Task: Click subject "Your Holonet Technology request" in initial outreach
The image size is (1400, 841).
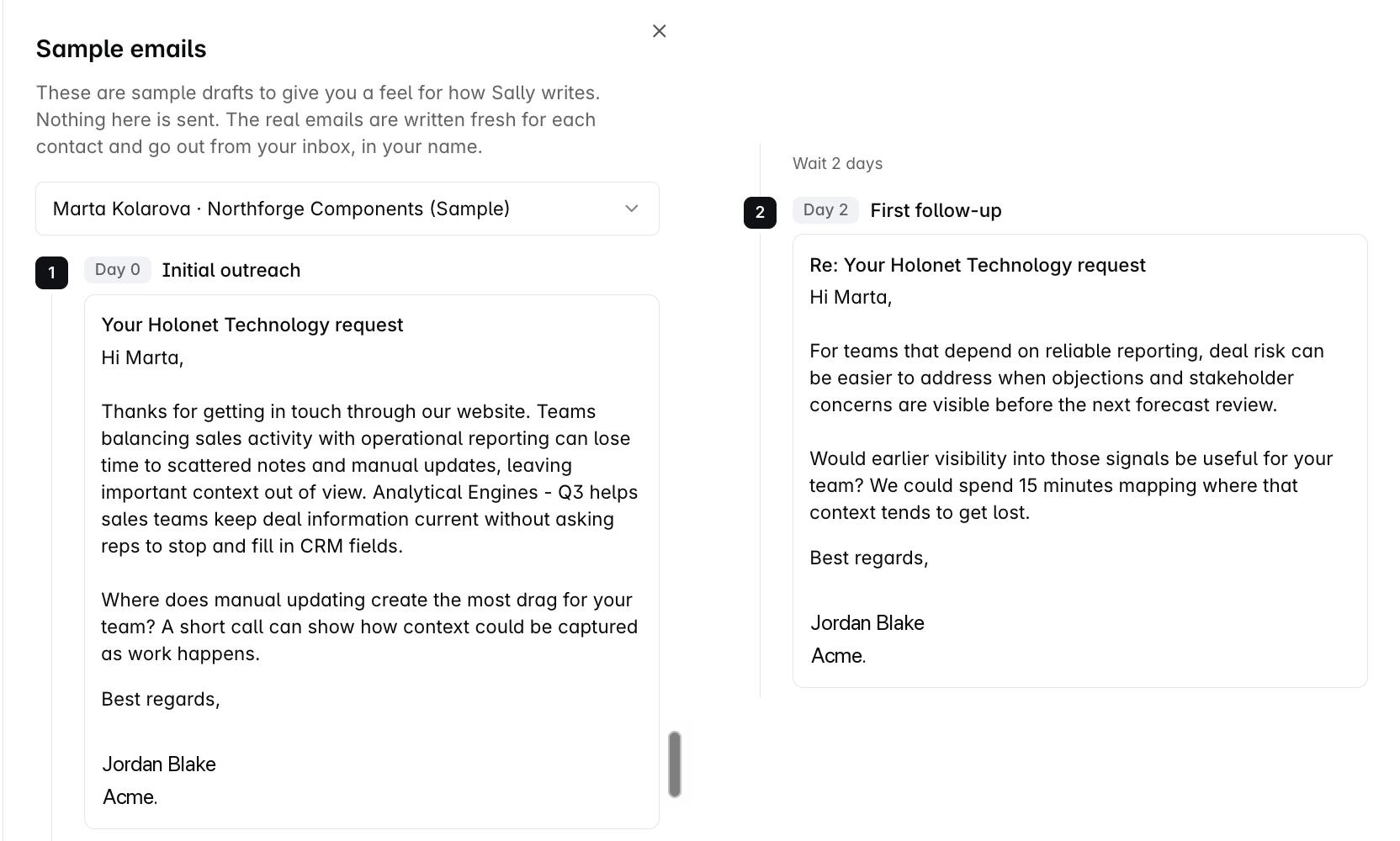Action: tap(252, 325)
